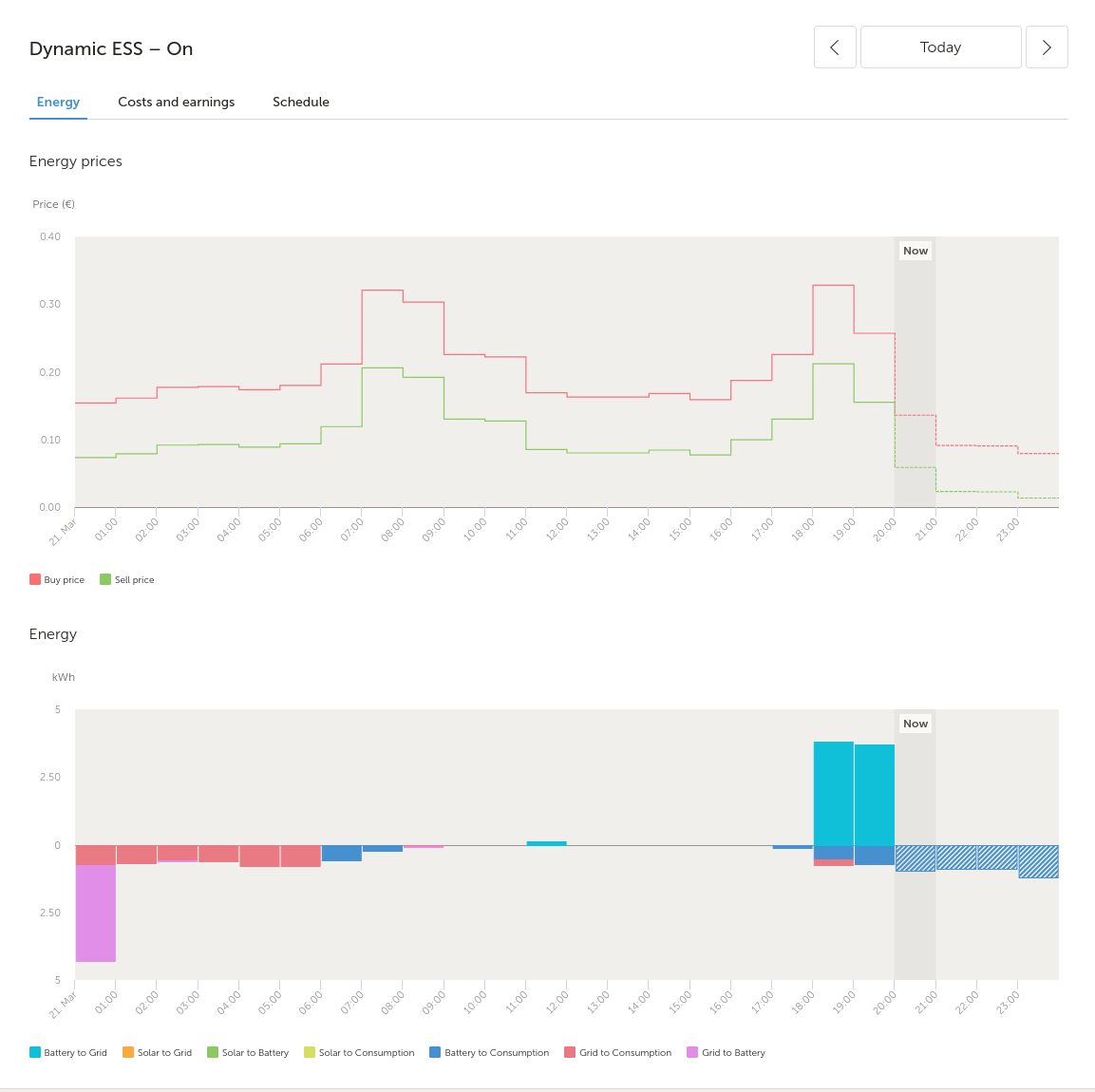Switch to the Costs and earnings tab
The height and width of the screenshot is (1092, 1095).
176,102
